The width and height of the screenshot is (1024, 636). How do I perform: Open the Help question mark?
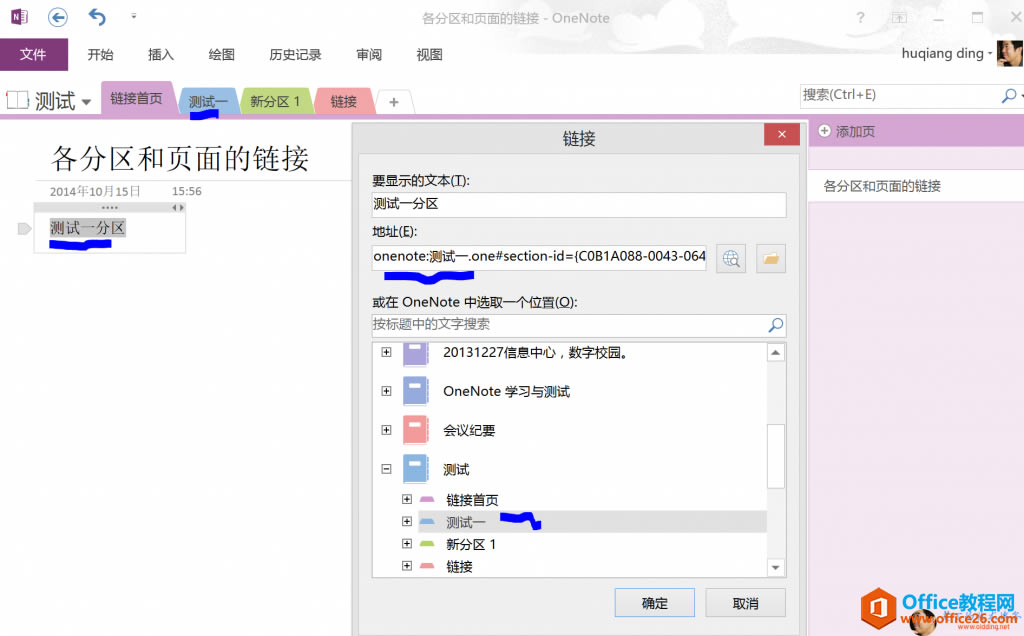pyautogui.click(x=860, y=18)
